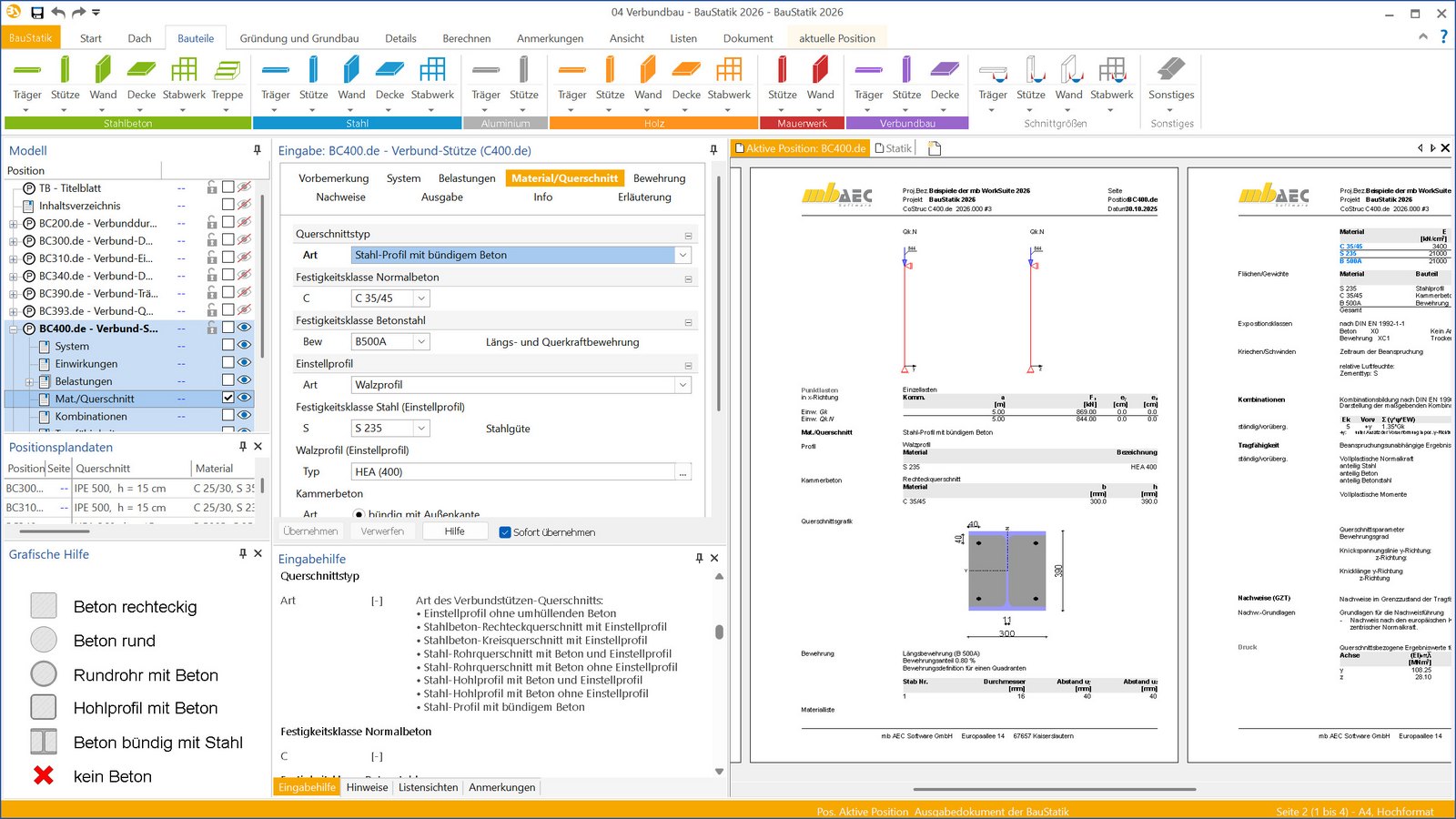Click the Hilfe button
The width and height of the screenshot is (1456, 819).
[x=455, y=531]
